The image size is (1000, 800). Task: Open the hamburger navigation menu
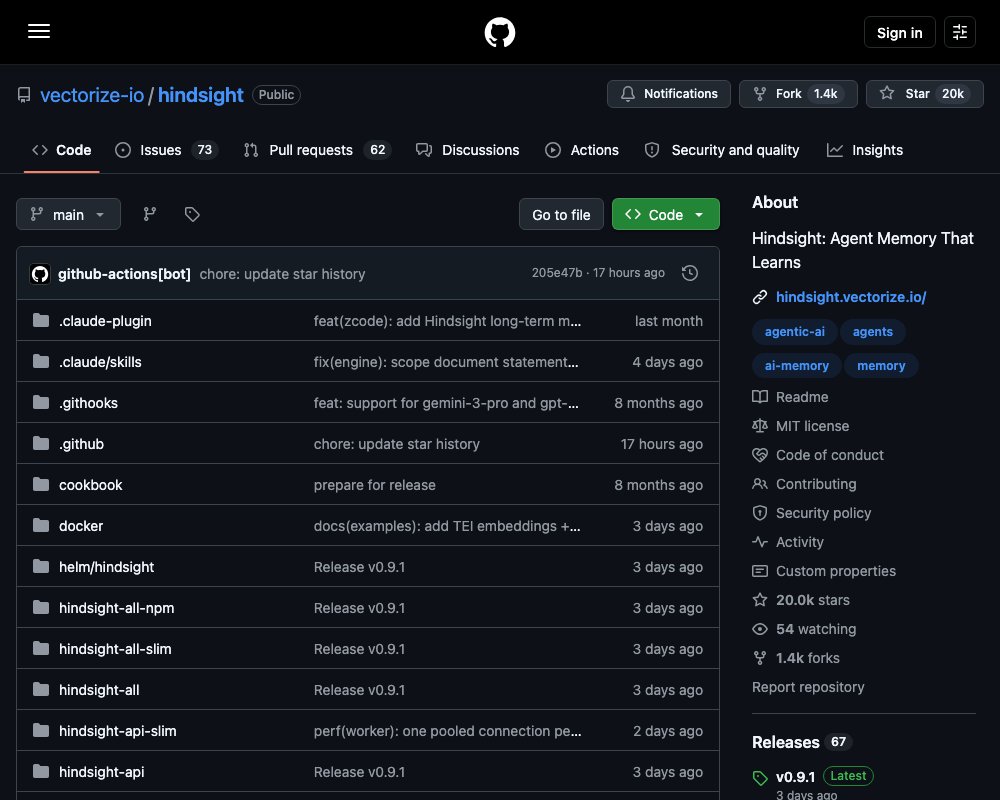(x=39, y=31)
